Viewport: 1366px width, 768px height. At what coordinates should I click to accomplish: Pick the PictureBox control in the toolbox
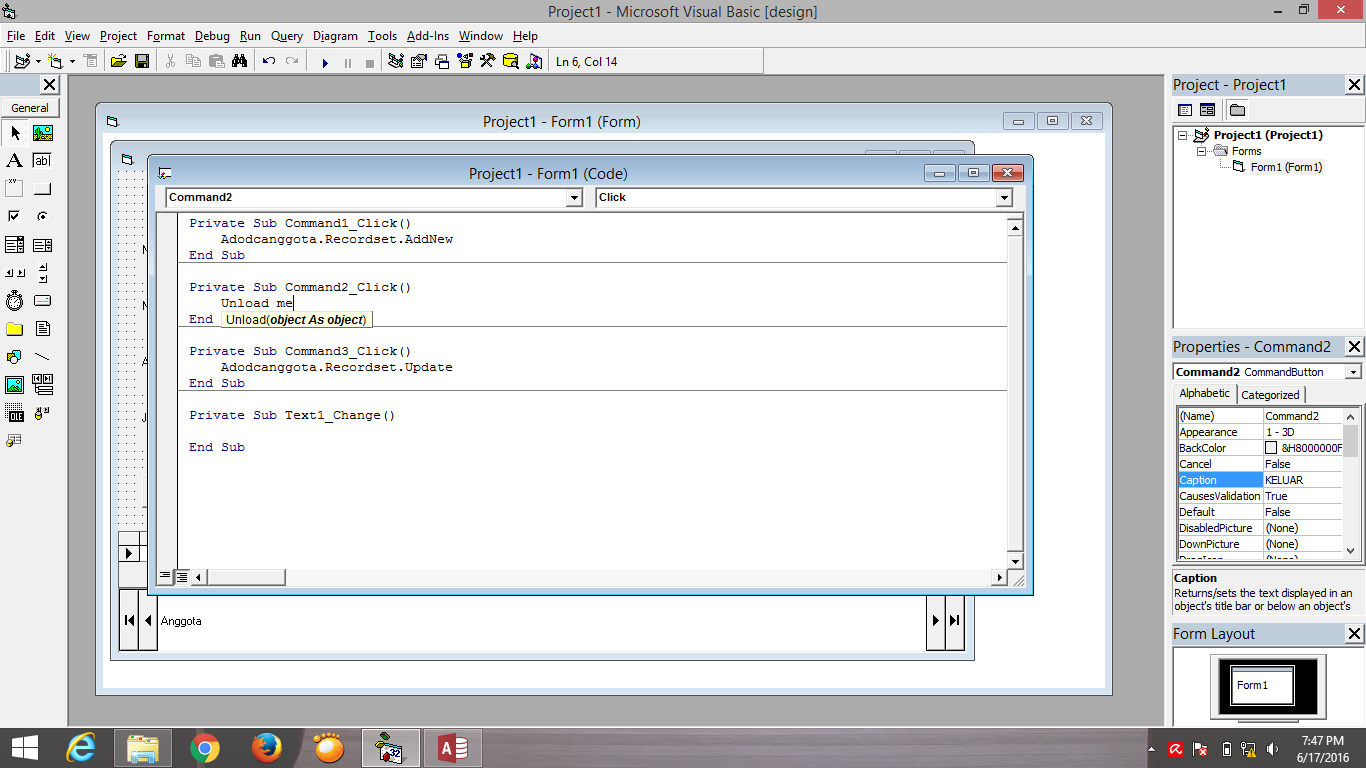pyautogui.click(x=43, y=132)
